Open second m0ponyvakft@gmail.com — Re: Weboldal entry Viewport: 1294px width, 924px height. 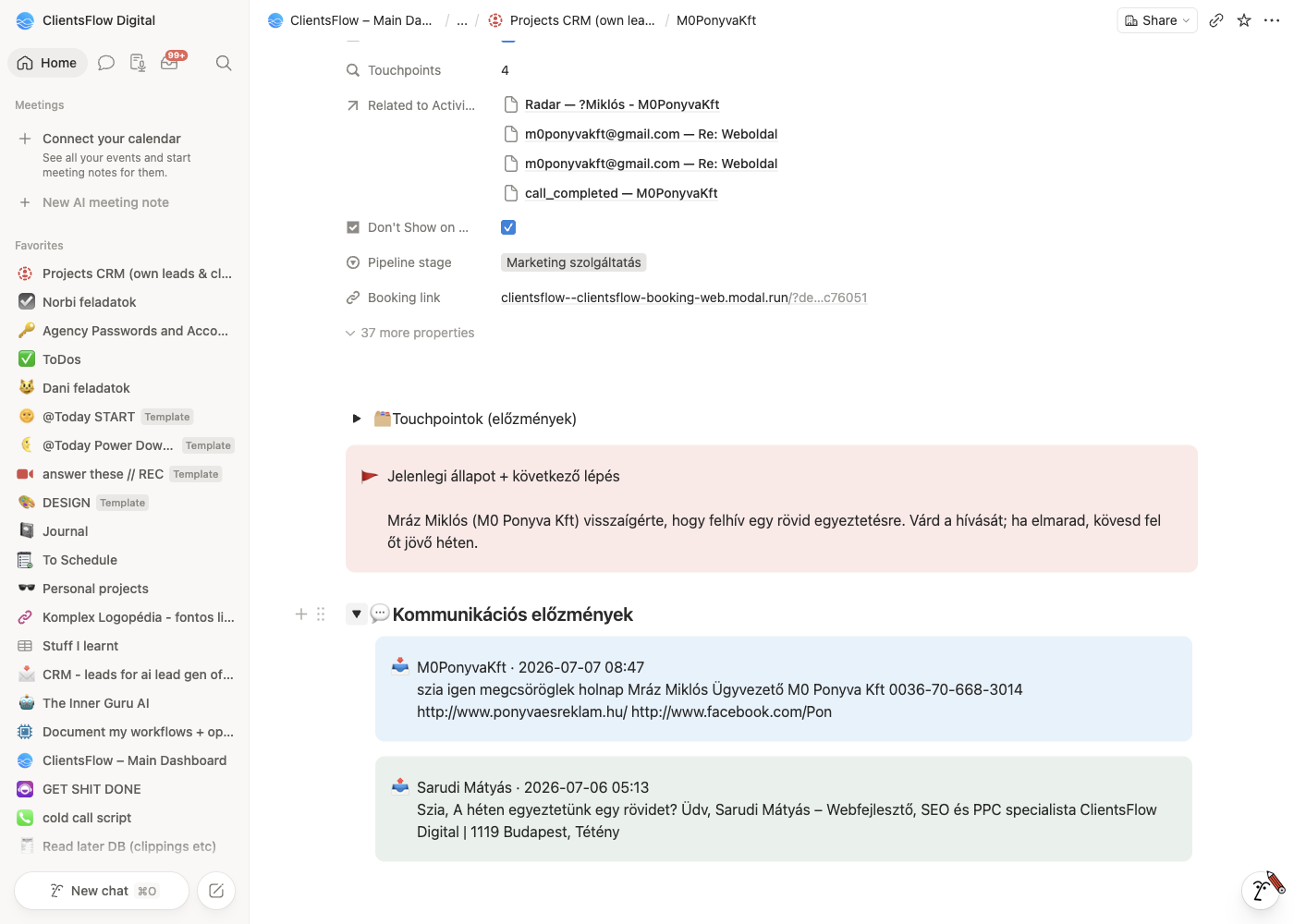[651, 164]
